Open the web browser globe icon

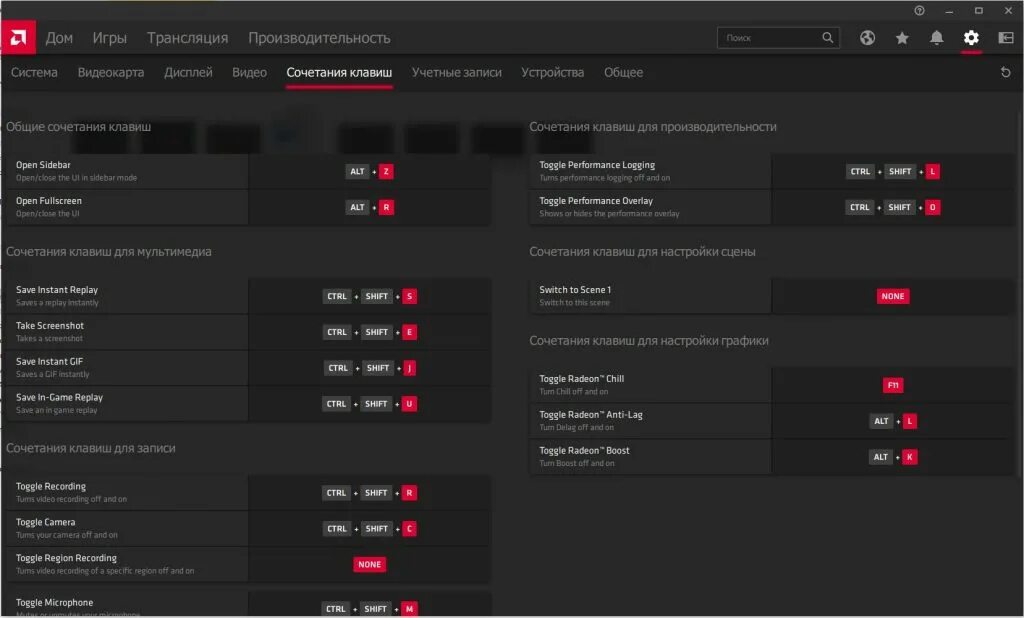[867, 38]
